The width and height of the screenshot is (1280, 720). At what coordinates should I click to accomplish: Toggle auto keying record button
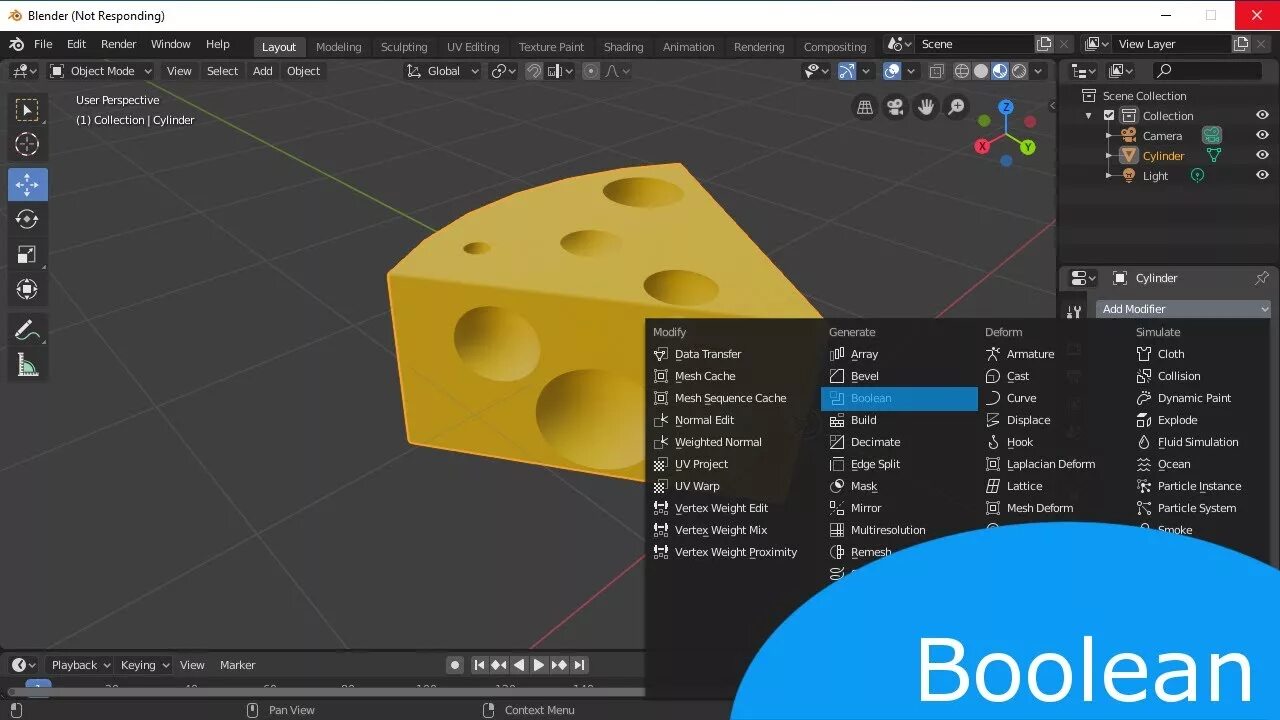point(455,665)
